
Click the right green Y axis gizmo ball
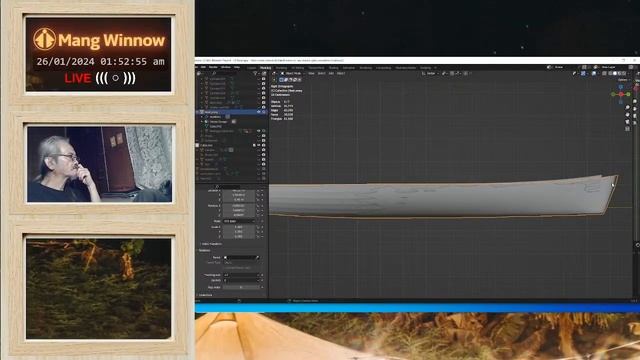pos(628,94)
